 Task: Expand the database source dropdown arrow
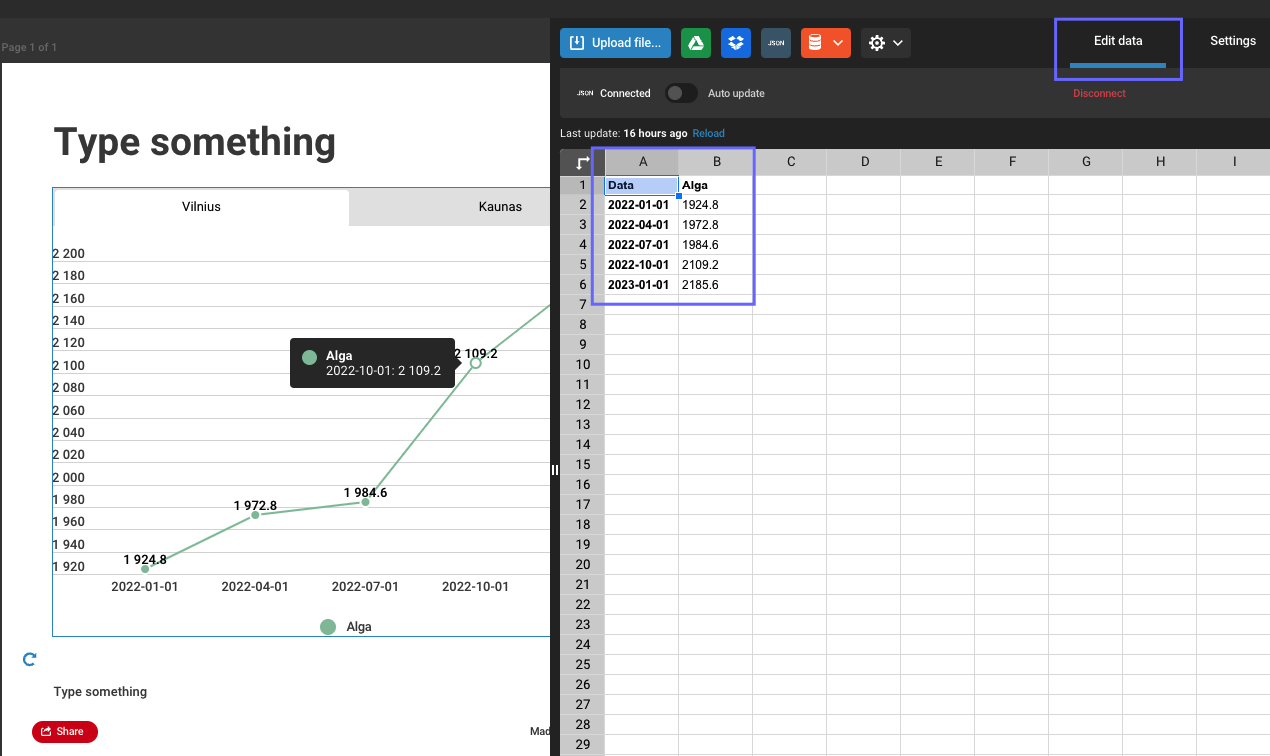pos(840,42)
